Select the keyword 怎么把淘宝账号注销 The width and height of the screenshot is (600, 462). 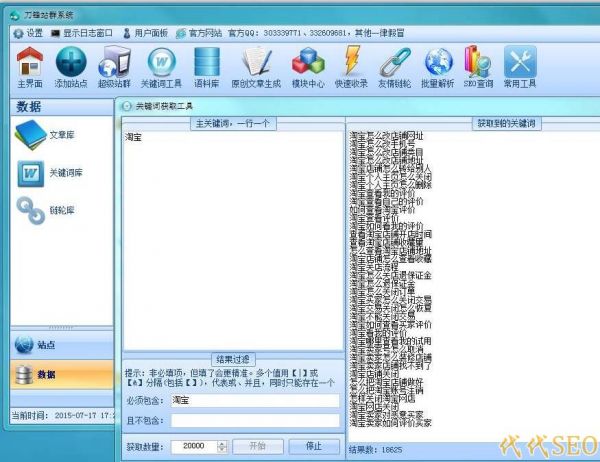386,390
